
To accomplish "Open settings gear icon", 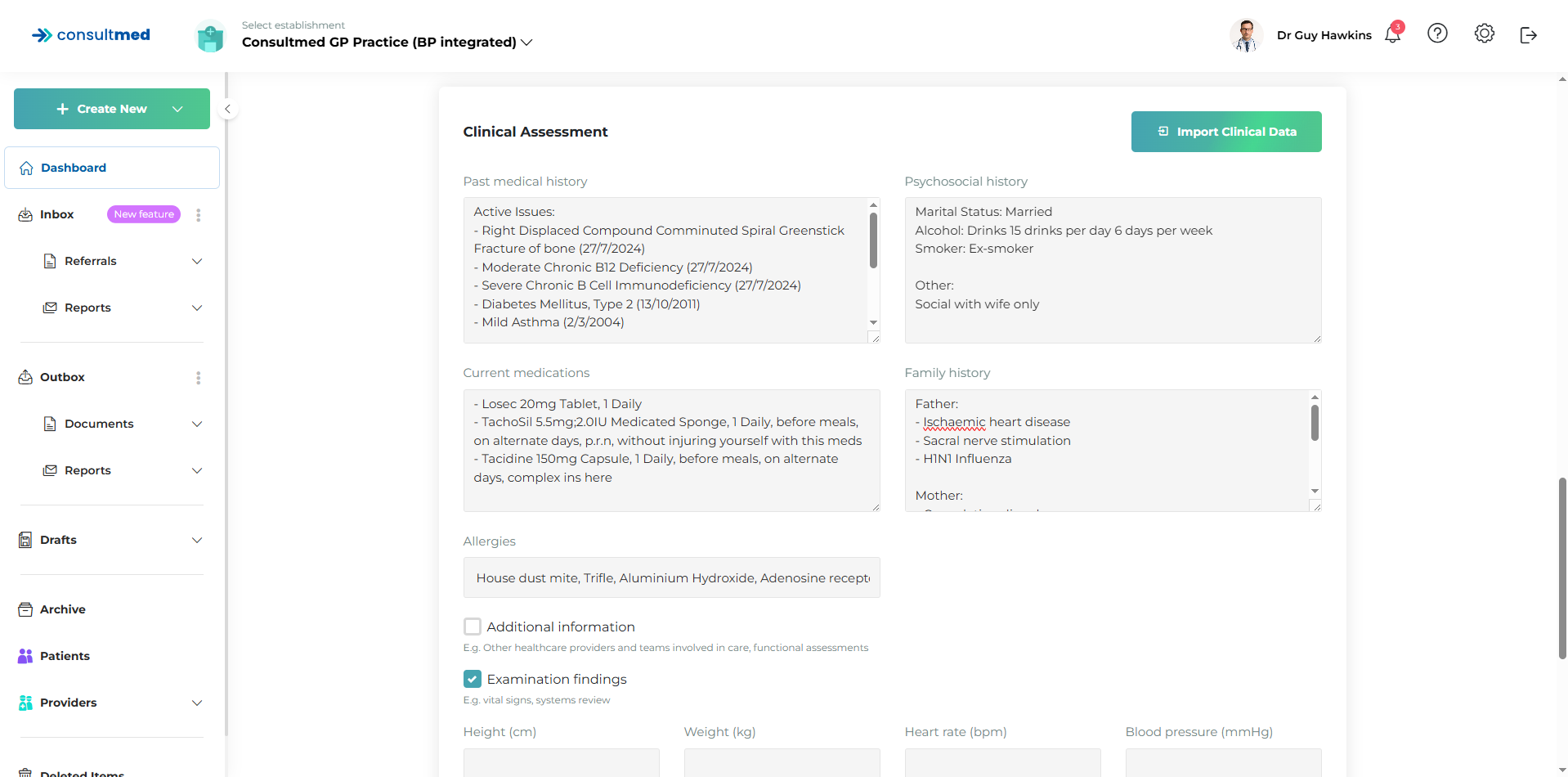I will click(x=1484, y=34).
